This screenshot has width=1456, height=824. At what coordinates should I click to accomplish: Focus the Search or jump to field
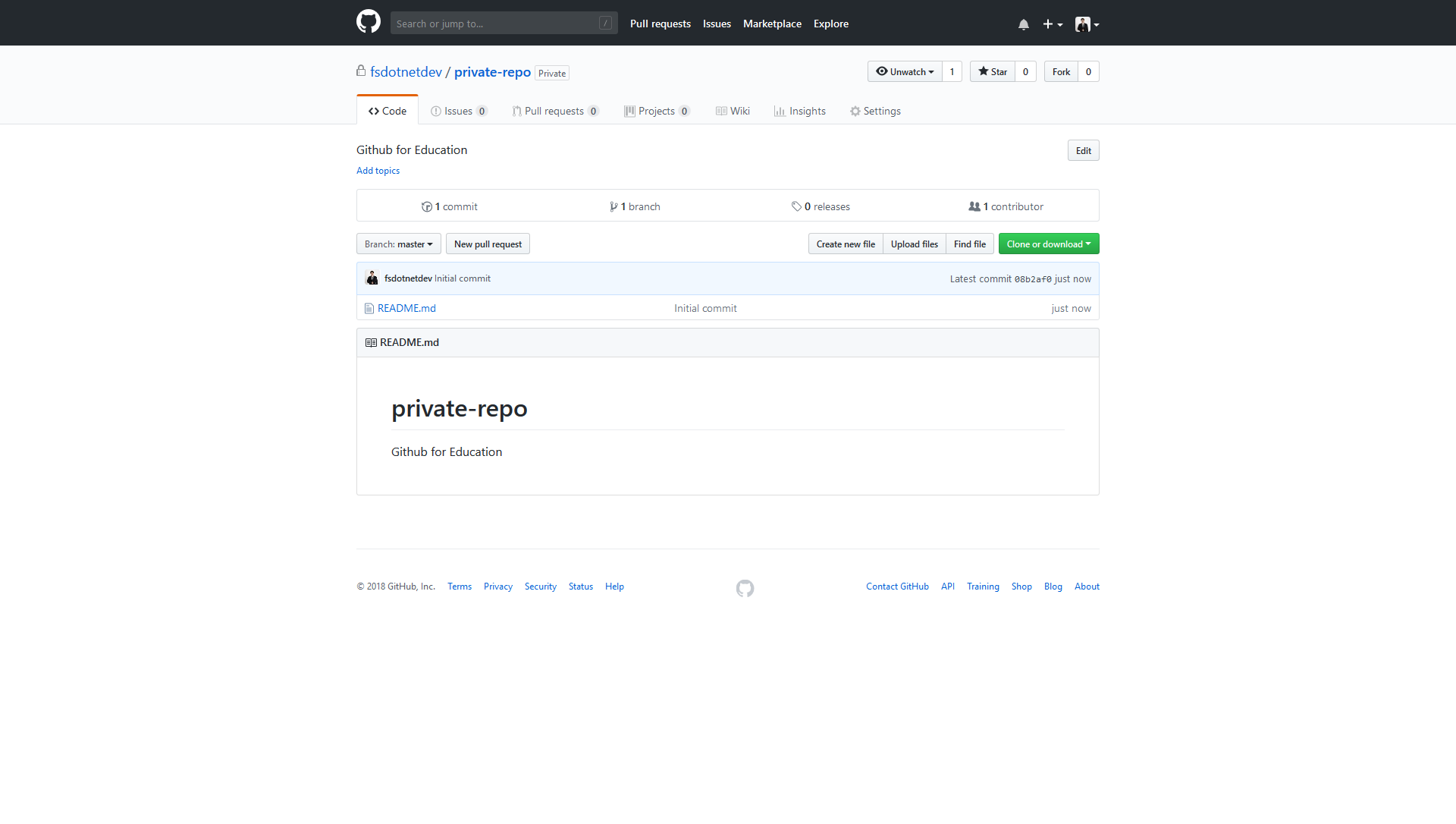504,24
